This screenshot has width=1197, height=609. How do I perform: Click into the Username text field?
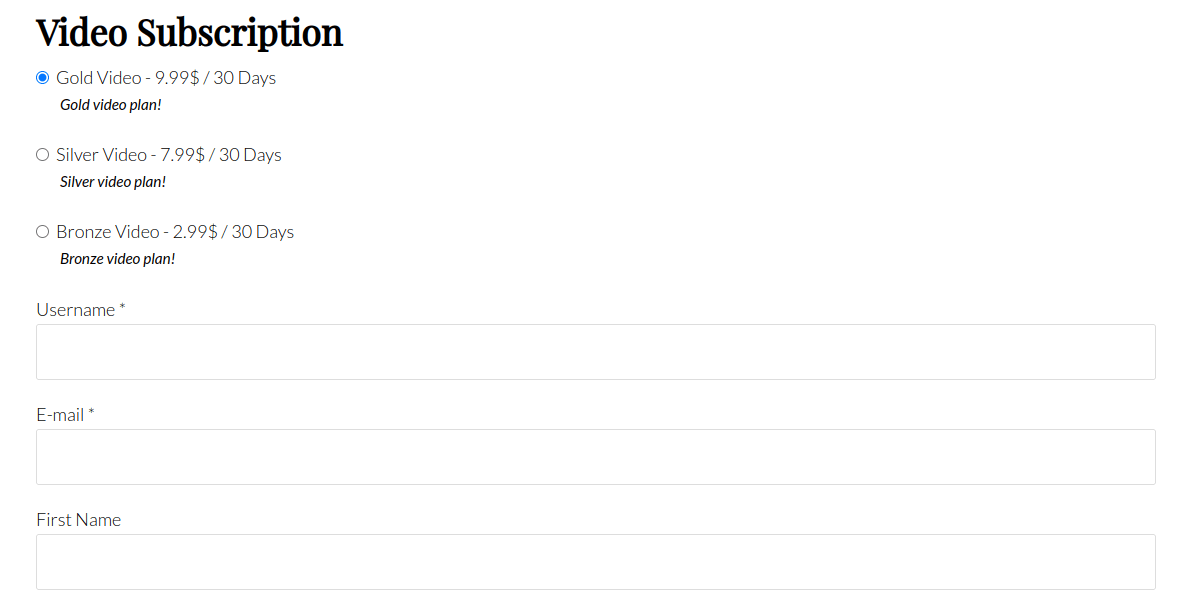(x=595, y=352)
